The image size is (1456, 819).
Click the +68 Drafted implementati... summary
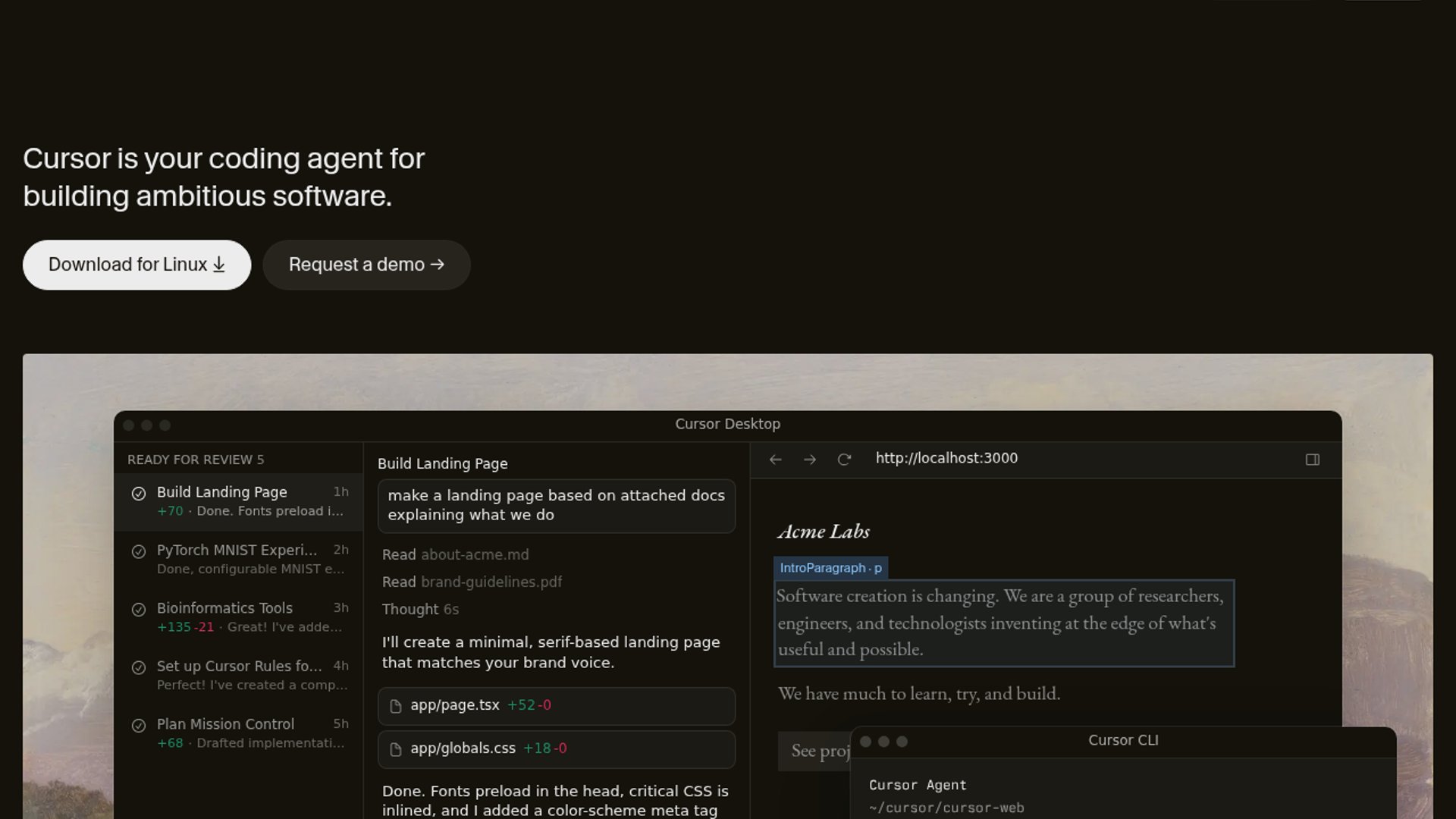pyautogui.click(x=250, y=743)
